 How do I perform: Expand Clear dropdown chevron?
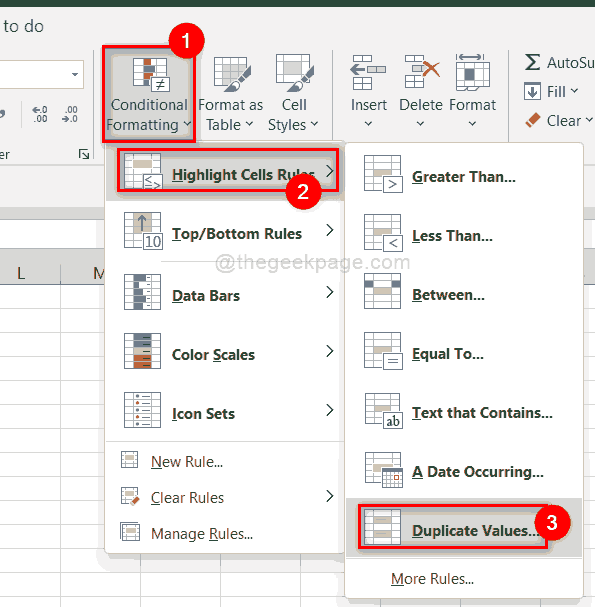coord(589,120)
